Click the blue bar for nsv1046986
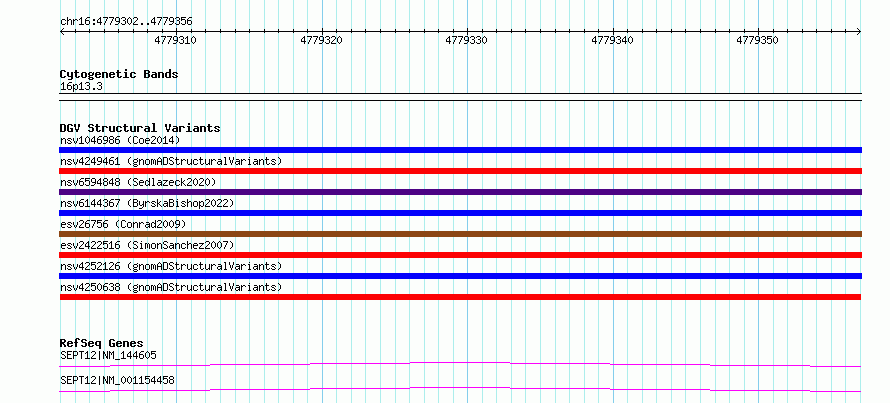Viewport: 890px width, 403px height. 460,150
